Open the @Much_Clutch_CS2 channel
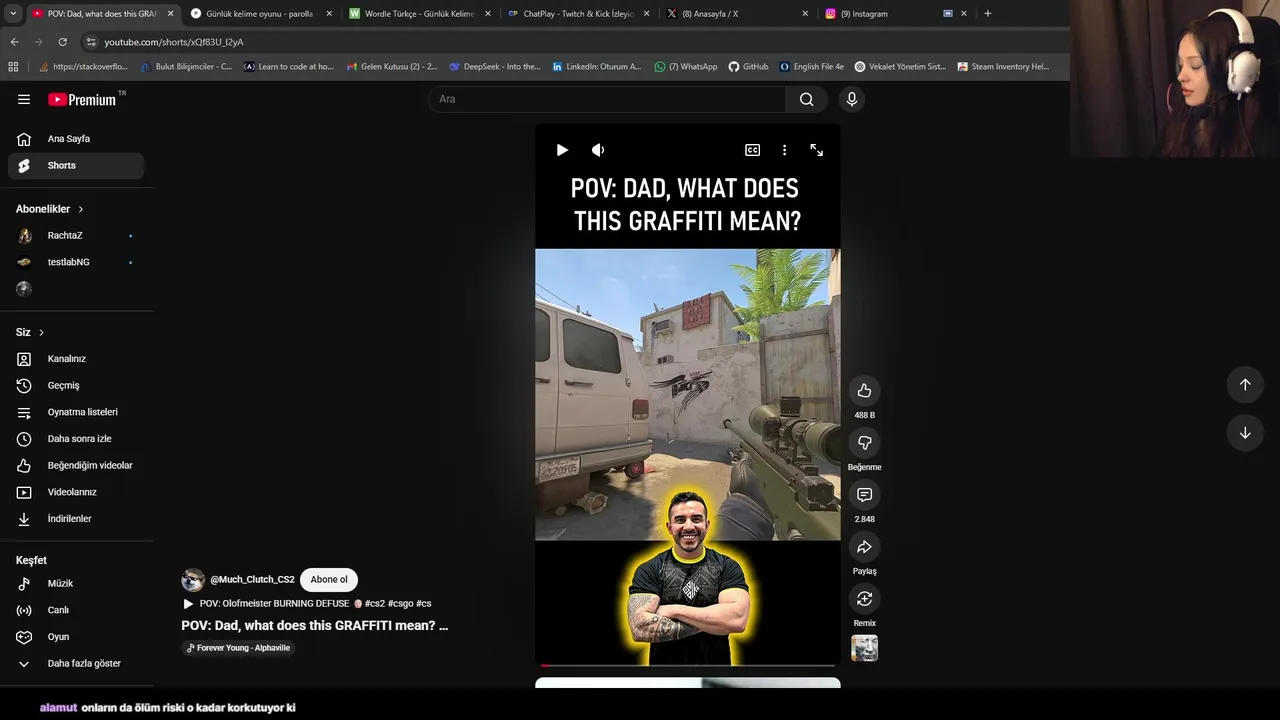1280x720 pixels. (x=252, y=580)
